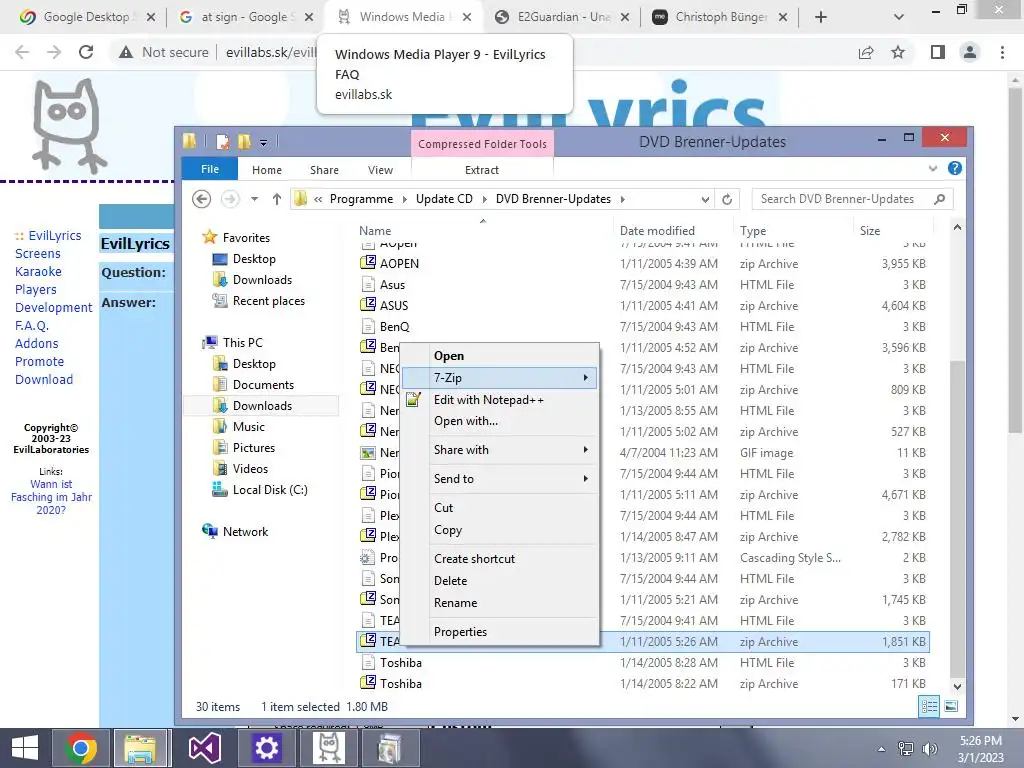Image resolution: width=1024 pixels, height=768 pixels.
Task: Open the Download link on EvilLyrics sidebar
Action: 44,379
